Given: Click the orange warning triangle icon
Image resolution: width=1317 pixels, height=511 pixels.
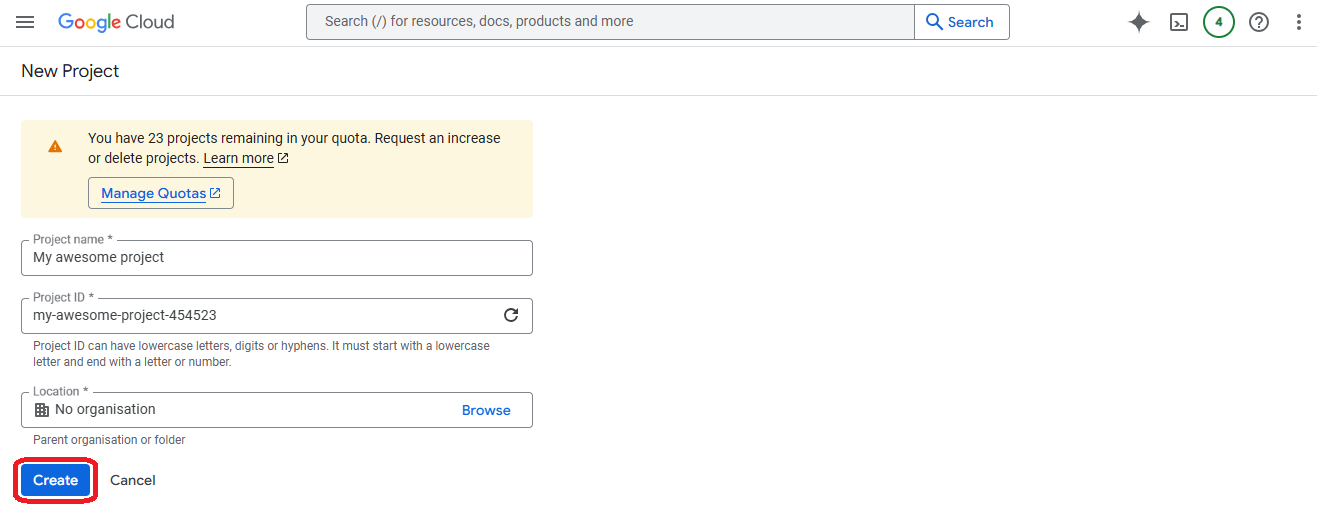Looking at the screenshot, I should click(x=55, y=146).
